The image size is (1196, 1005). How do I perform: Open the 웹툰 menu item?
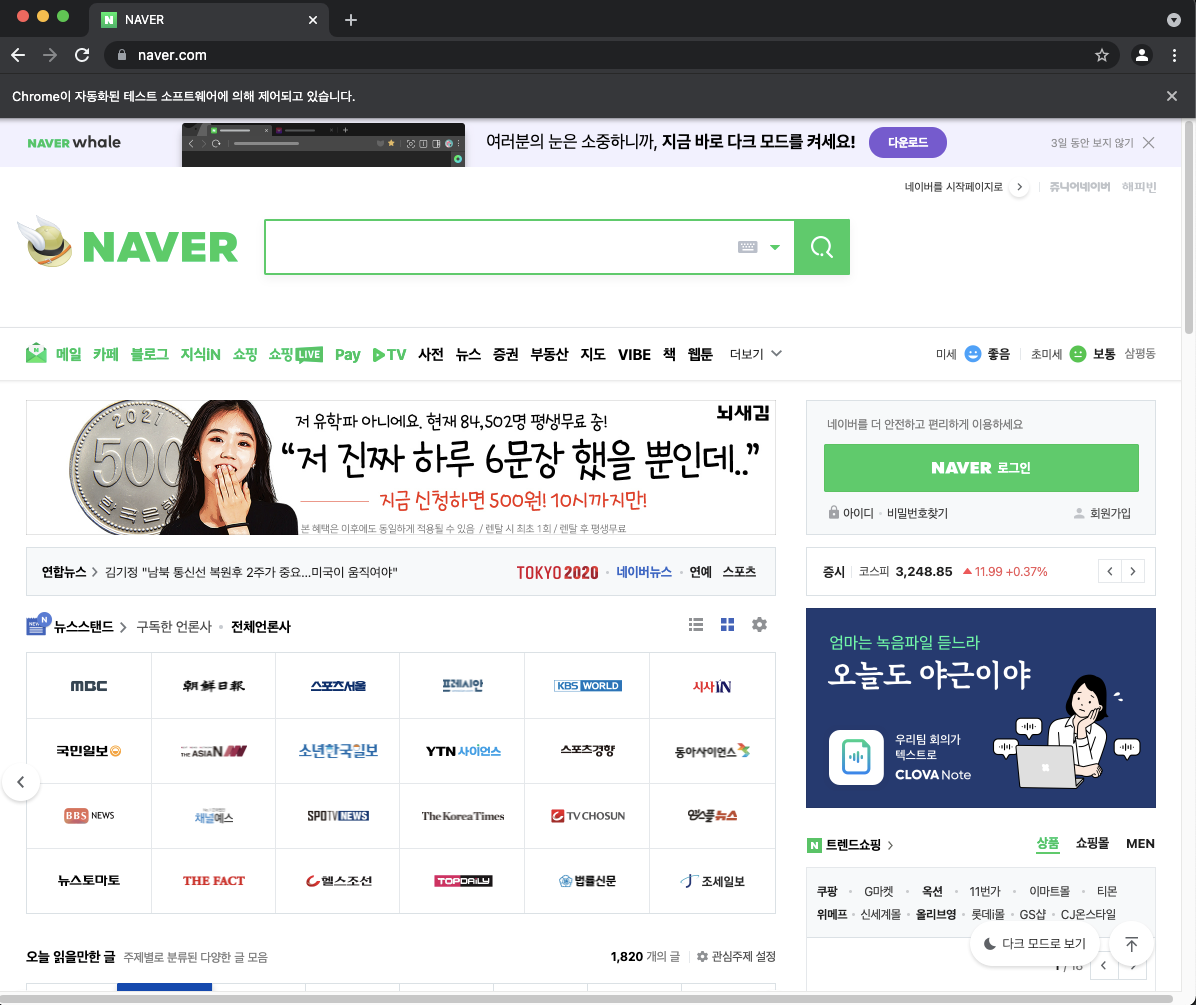[699, 354]
